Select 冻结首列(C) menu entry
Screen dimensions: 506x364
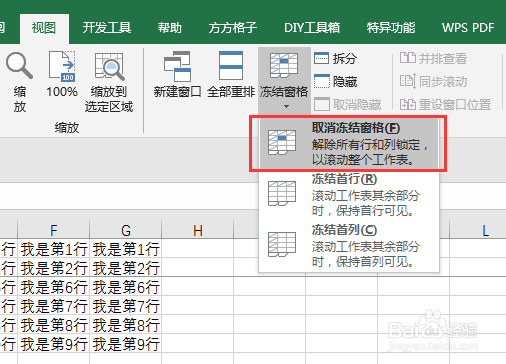[349, 245]
